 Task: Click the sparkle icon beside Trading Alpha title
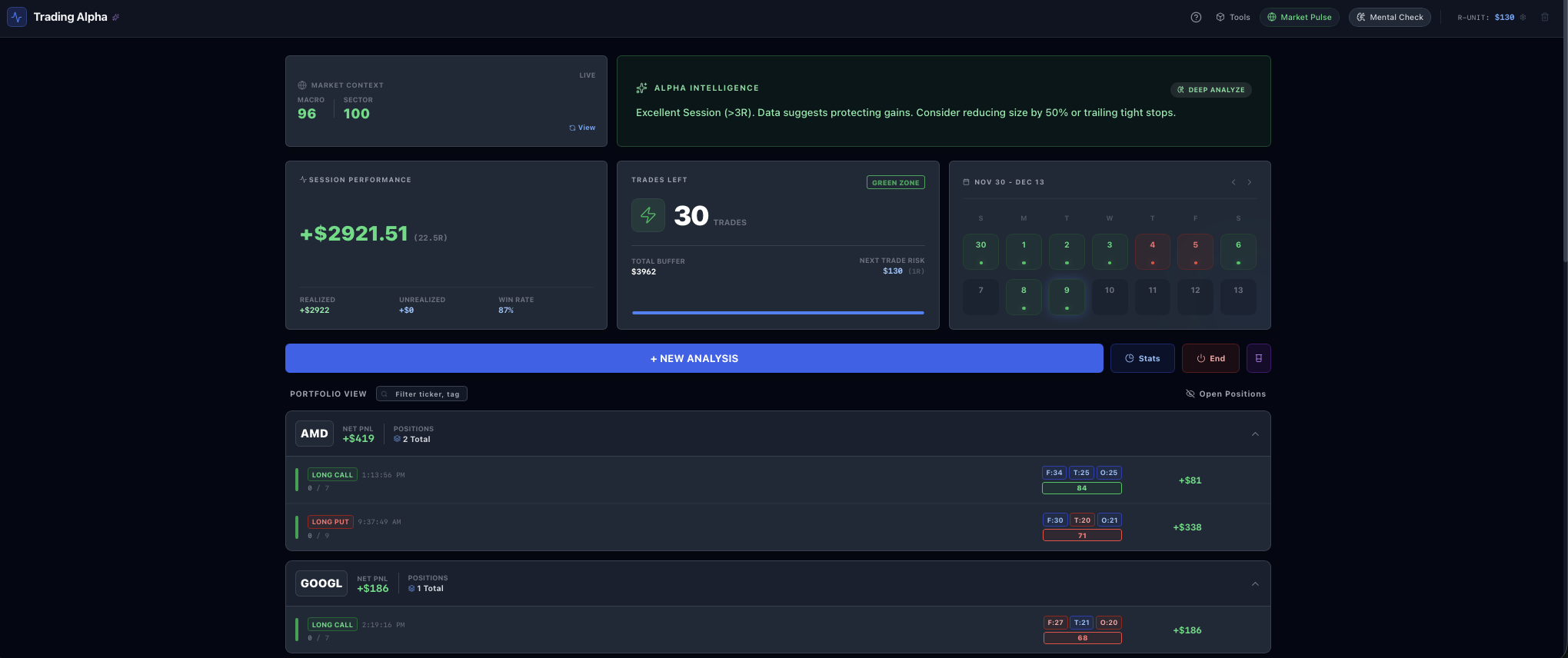pyautogui.click(x=115, y=17)
